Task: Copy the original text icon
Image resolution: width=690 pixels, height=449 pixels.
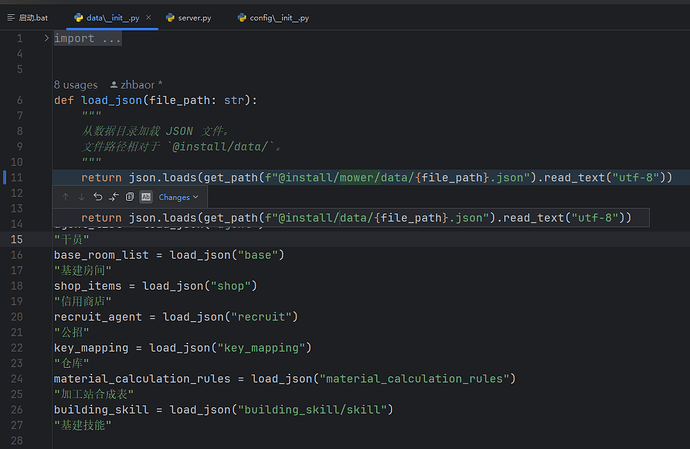Action: point(130,197)
